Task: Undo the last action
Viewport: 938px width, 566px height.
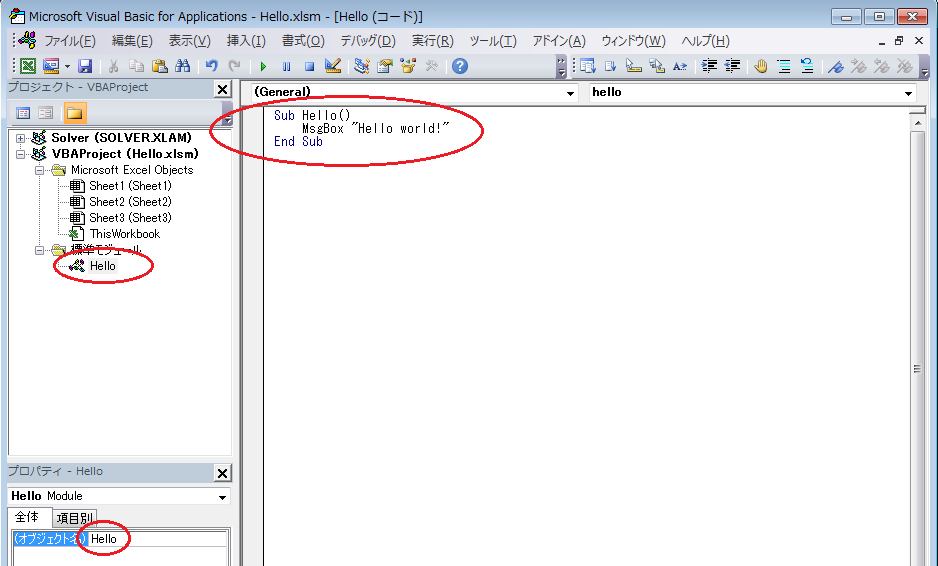Action: tap(211, 66)
